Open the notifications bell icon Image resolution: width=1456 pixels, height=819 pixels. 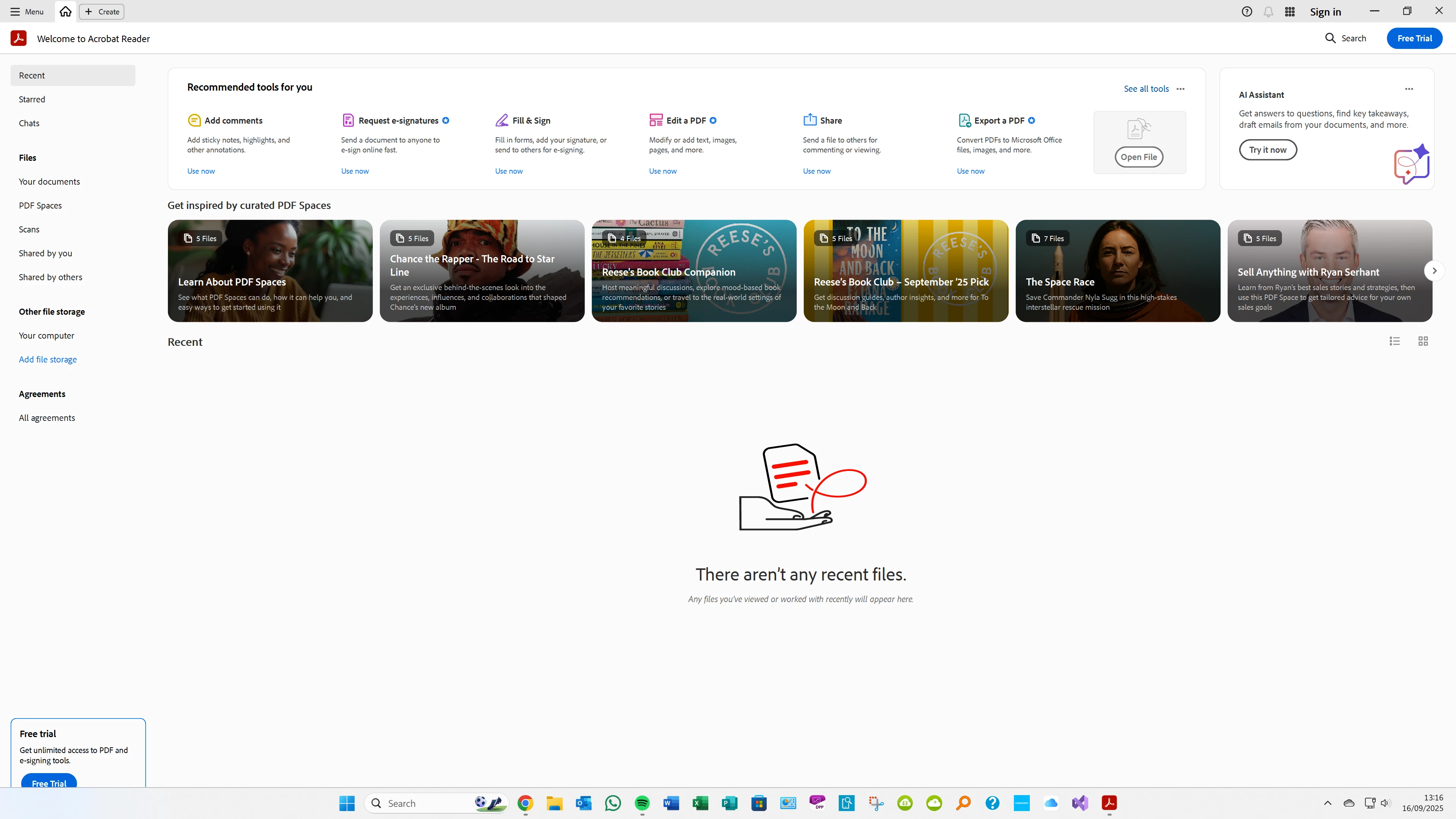click(x=1268, y=12)
